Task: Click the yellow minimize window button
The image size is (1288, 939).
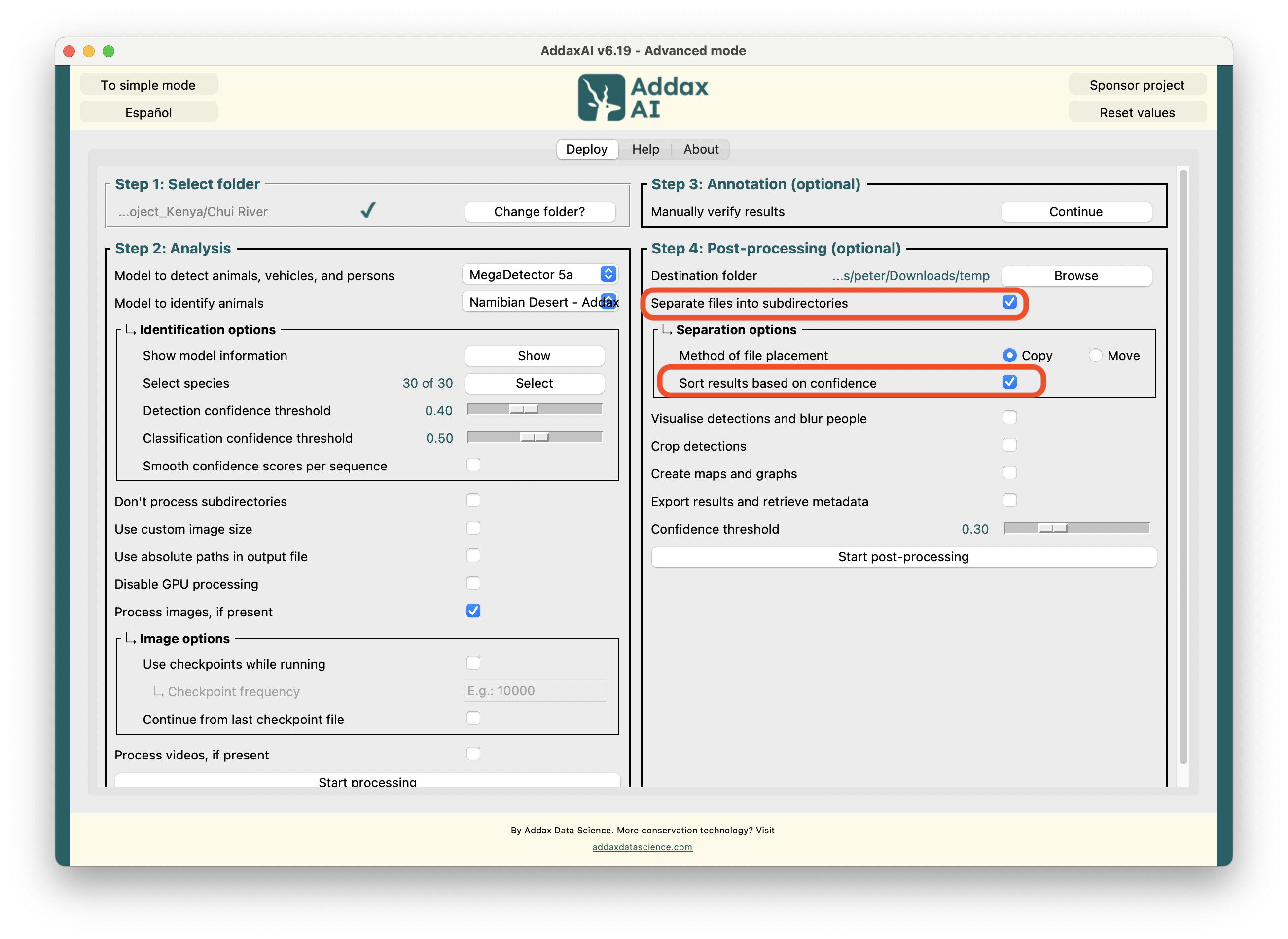Action: (x=89, y=51)
